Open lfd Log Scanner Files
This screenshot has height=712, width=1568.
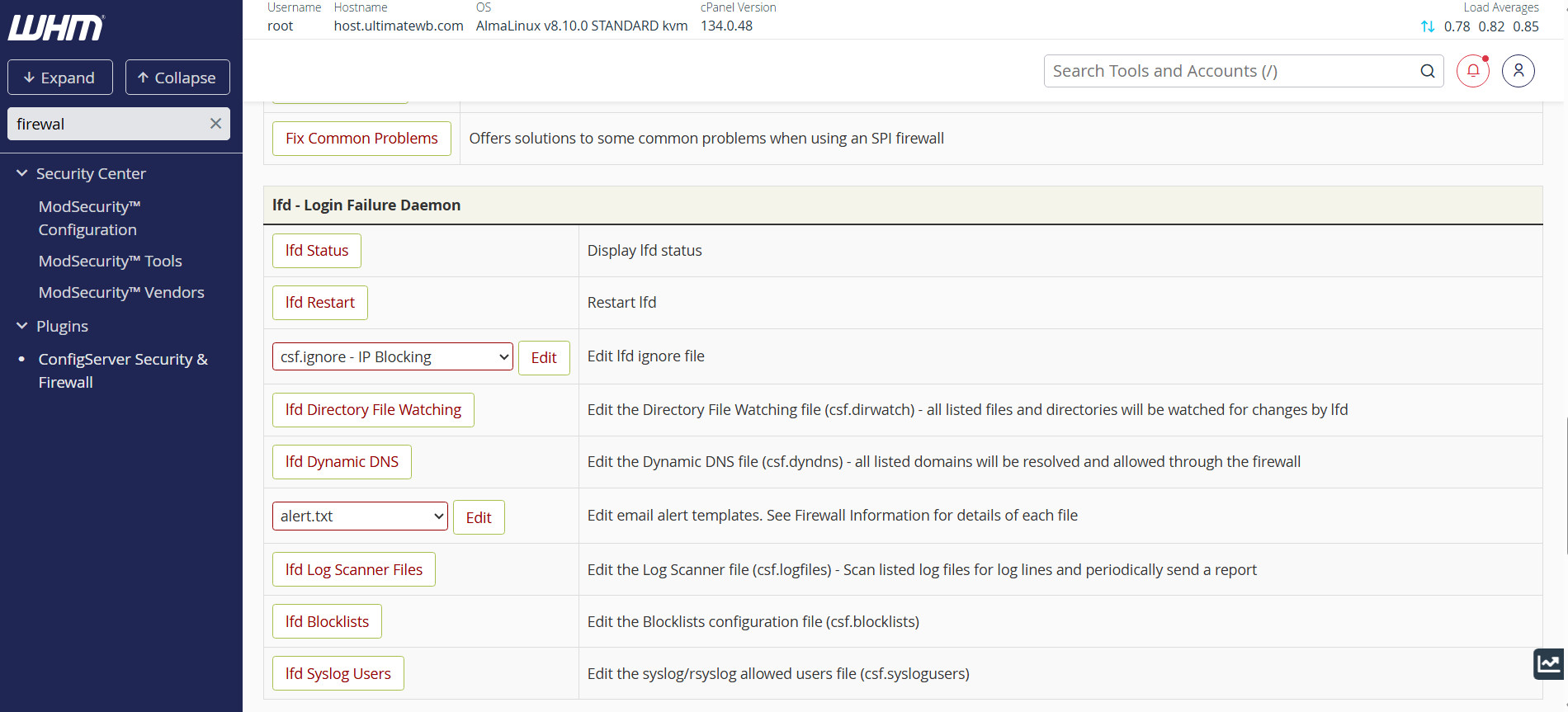(354, 569)
